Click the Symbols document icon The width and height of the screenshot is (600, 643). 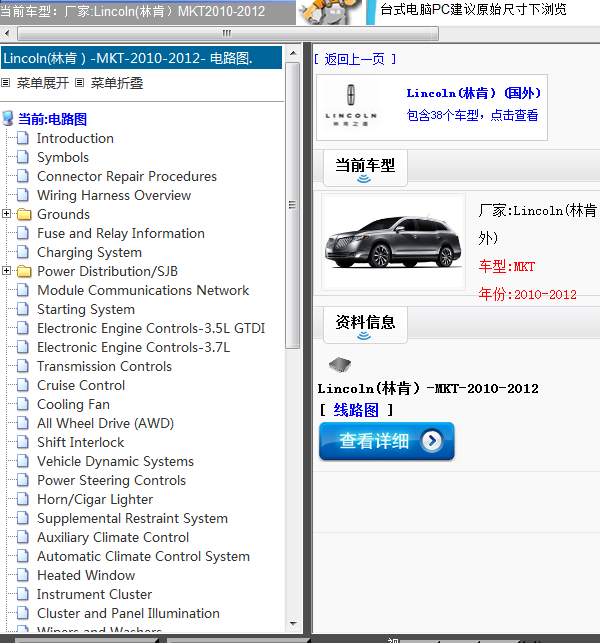pos(23,157)
